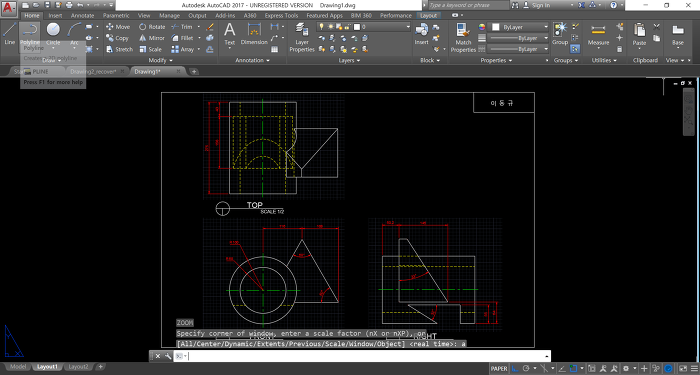Open the Manage ribbon tab

point(170,15)
